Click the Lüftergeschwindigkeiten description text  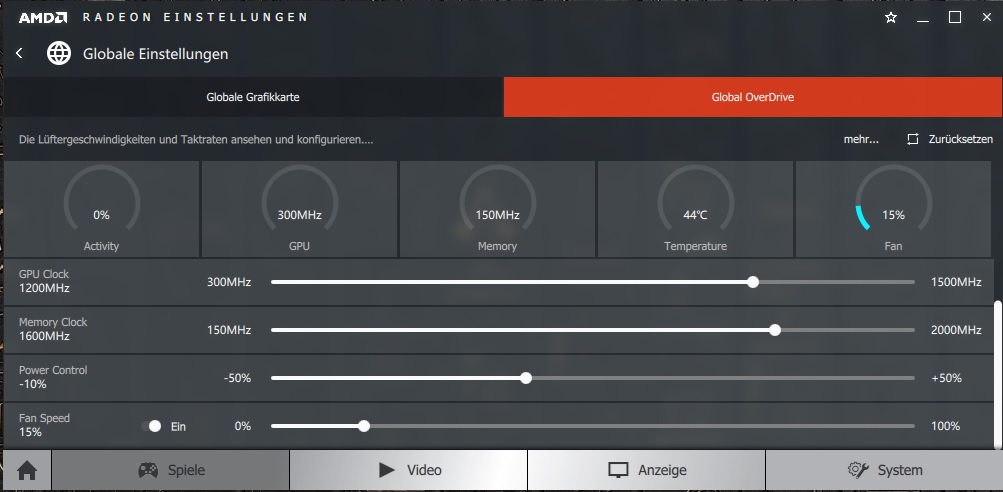196,139
